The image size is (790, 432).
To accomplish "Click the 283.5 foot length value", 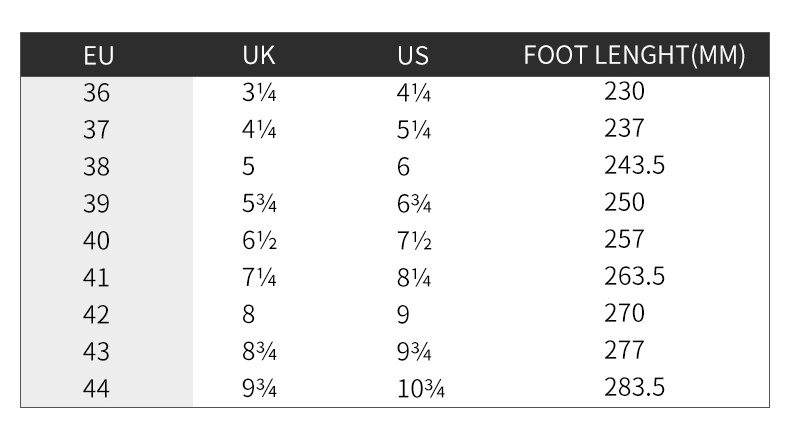I will point(634,387).
